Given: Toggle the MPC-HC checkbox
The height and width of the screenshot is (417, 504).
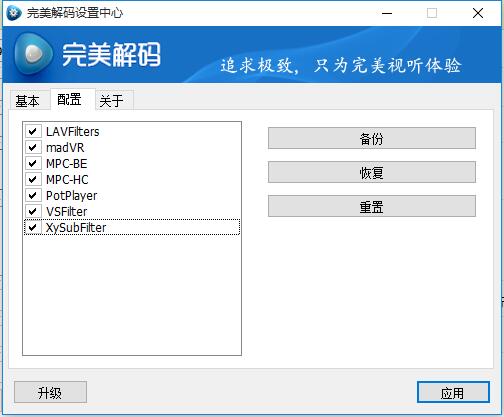Looking at the screenshot, I should point(33,179).
